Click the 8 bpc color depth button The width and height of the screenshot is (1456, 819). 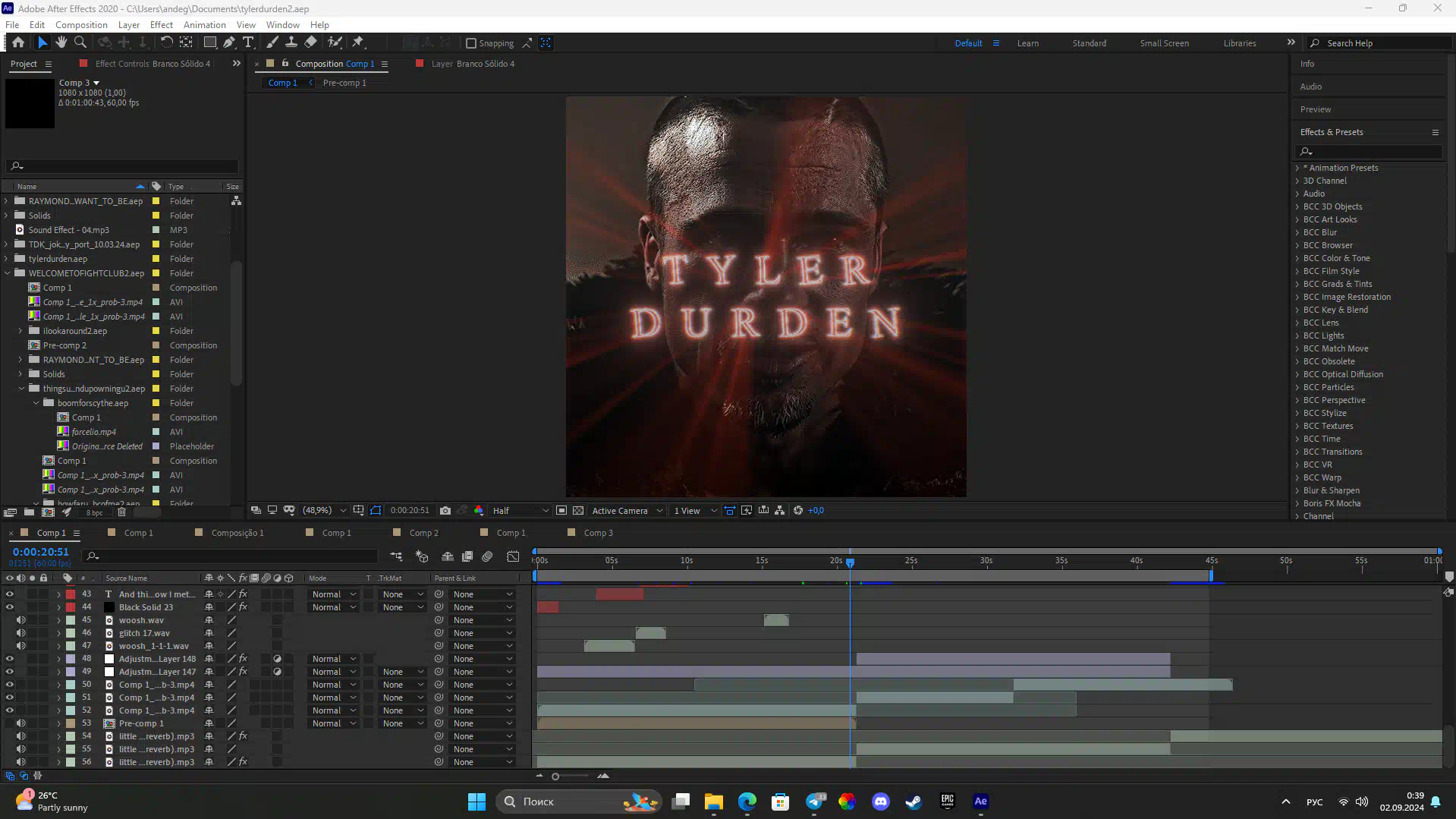[x=94, y=512]
